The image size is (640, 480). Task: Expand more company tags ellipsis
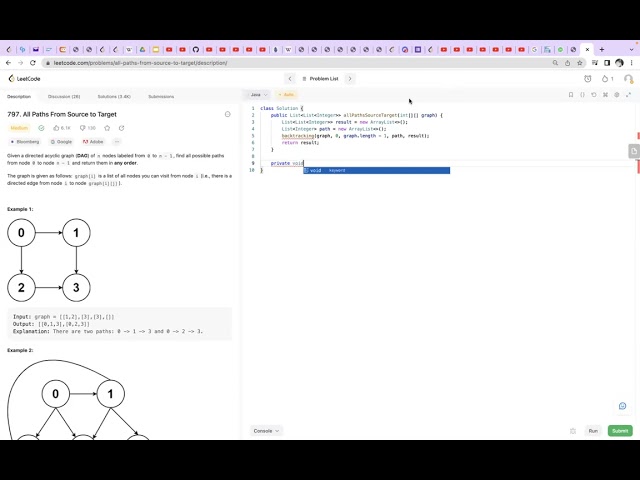click(x=116, y=142)
